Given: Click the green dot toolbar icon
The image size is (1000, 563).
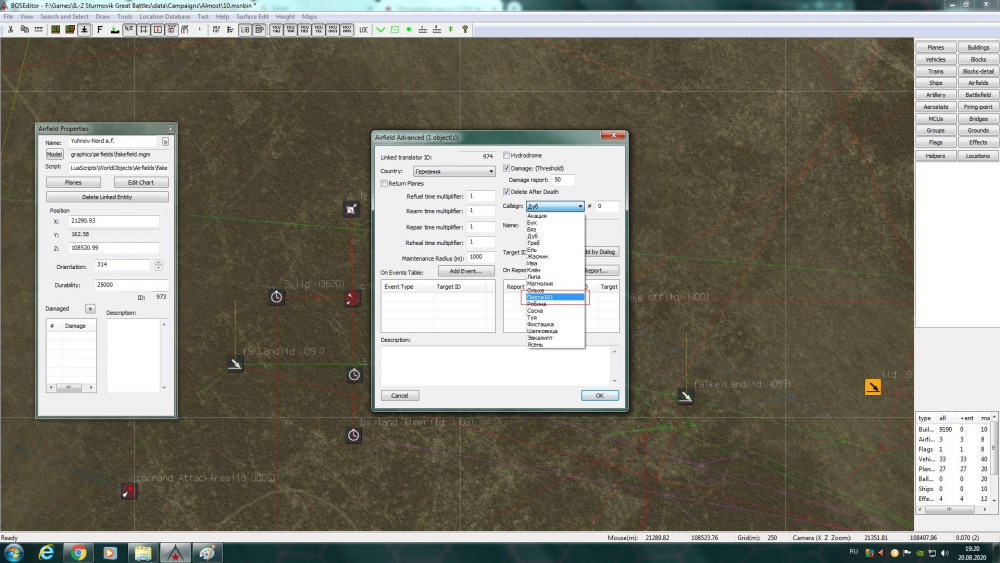Looking at the screenshot, I should coord(408,29).
